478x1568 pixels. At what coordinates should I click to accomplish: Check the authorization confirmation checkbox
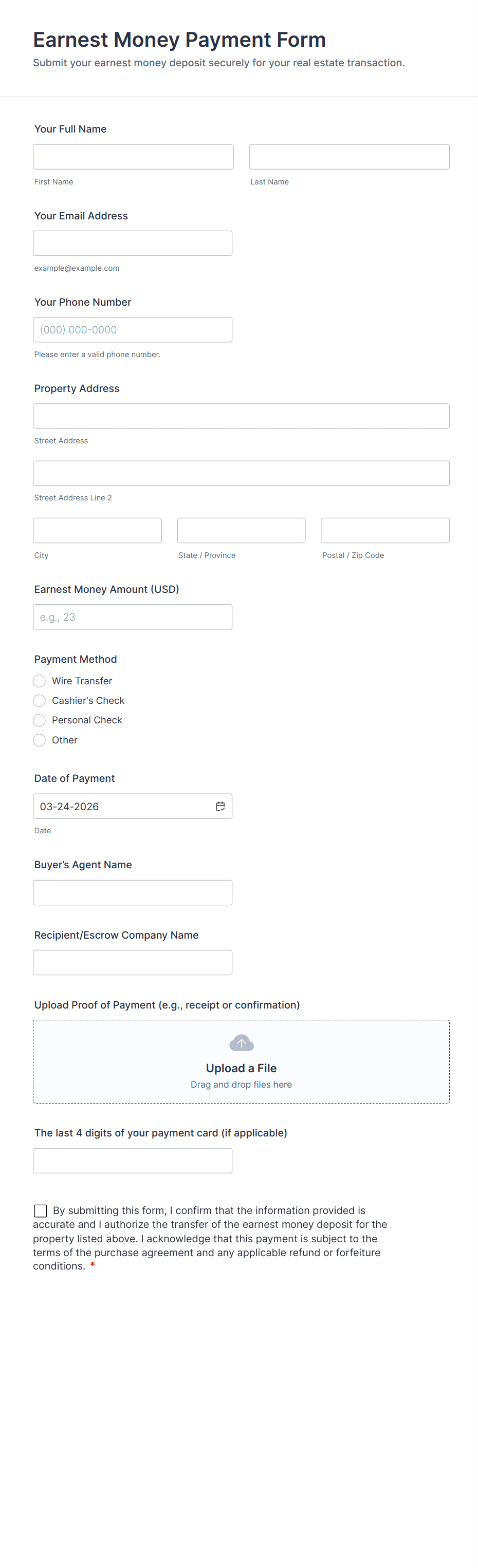point(41,1211)
